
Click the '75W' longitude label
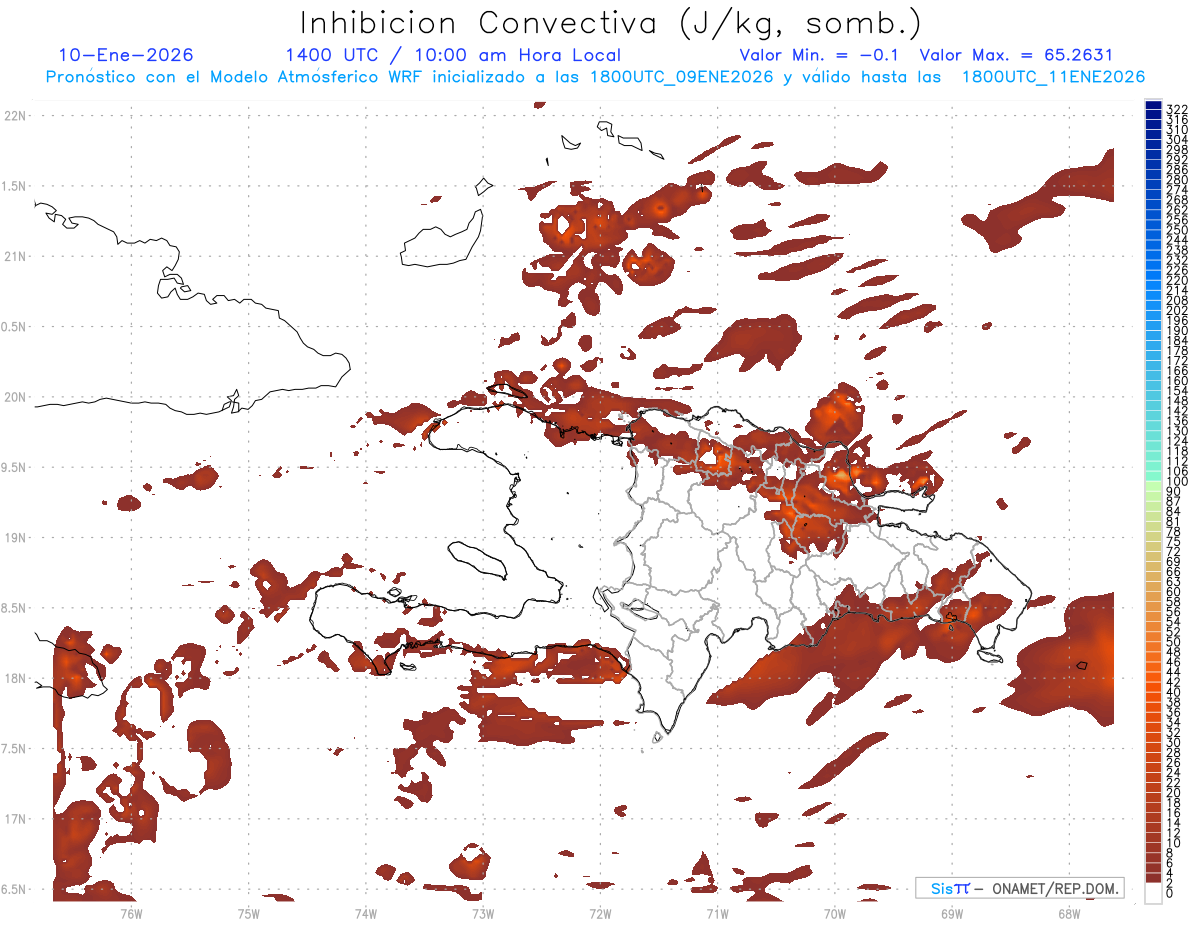pos(248,913)
